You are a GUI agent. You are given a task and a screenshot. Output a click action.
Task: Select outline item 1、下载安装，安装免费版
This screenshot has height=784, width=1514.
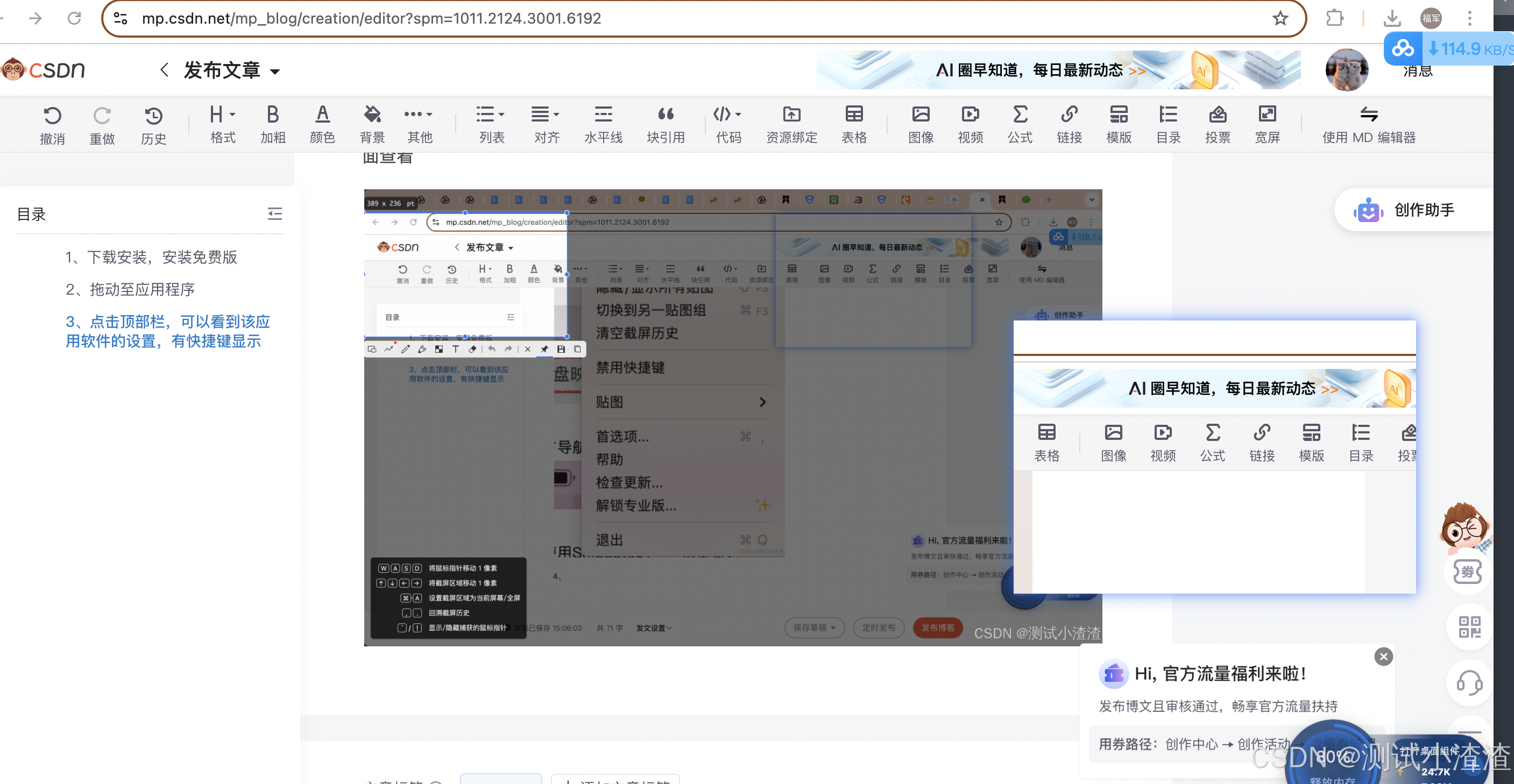click(151, 257)
